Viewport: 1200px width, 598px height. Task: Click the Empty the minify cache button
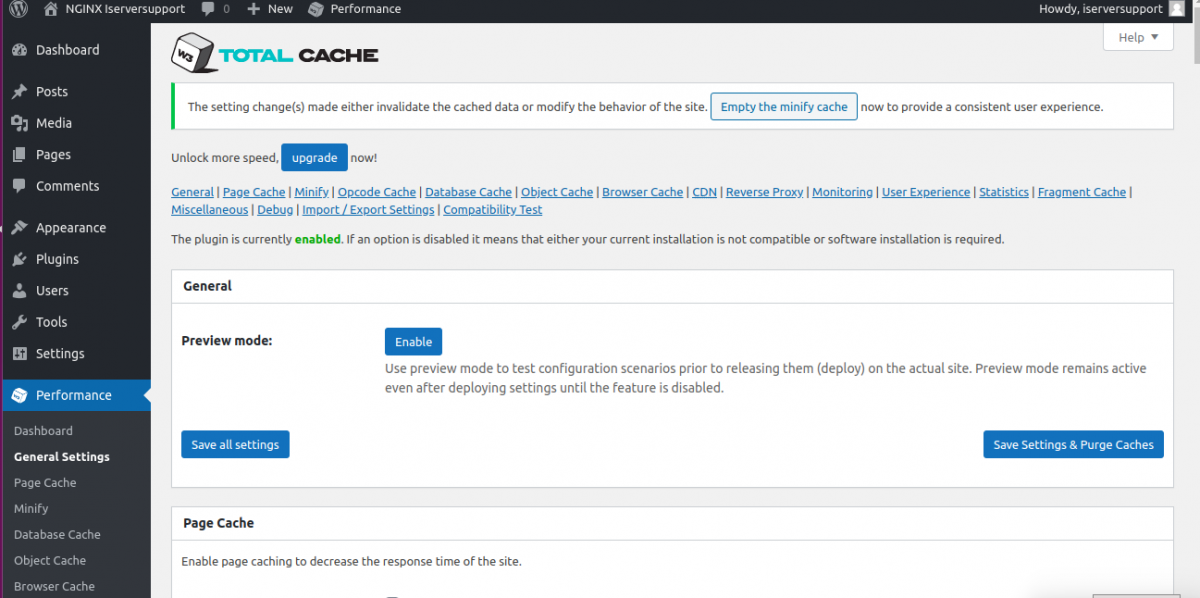pos(783,106)
